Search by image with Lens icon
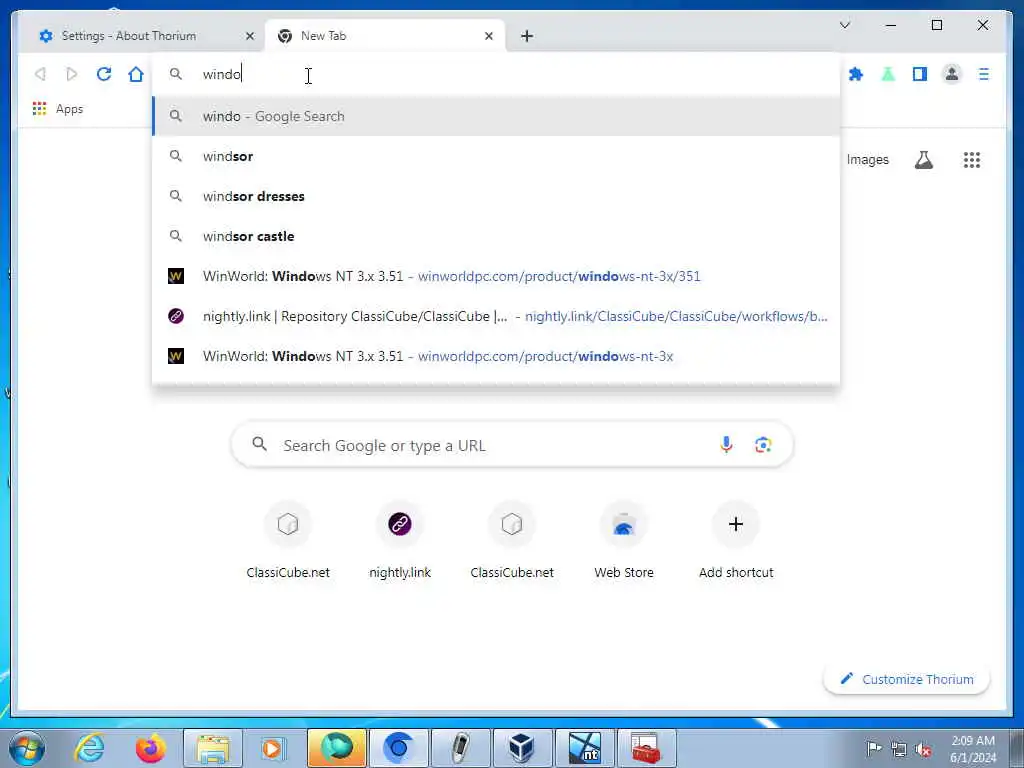 click(x=763, y=445)
